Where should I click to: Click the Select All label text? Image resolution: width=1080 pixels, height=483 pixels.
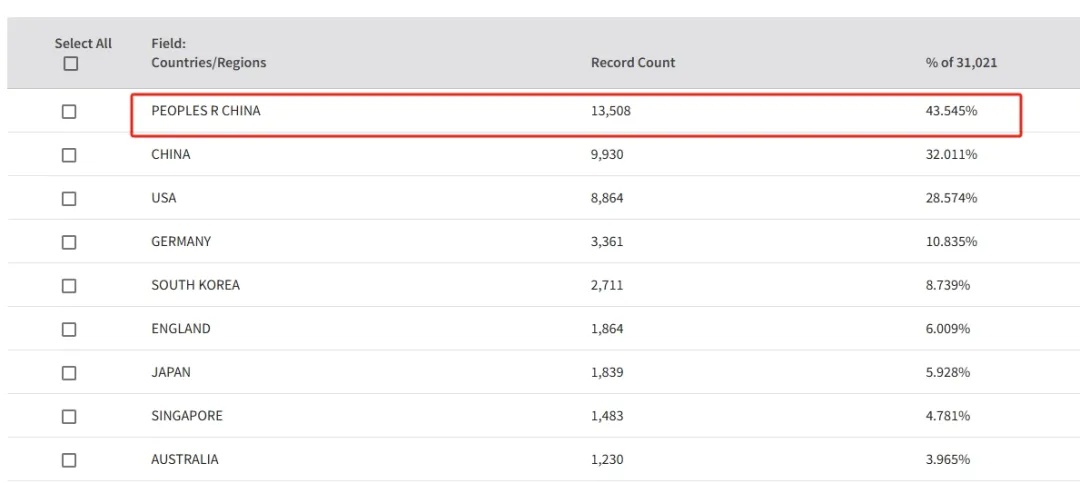point(83,43)
